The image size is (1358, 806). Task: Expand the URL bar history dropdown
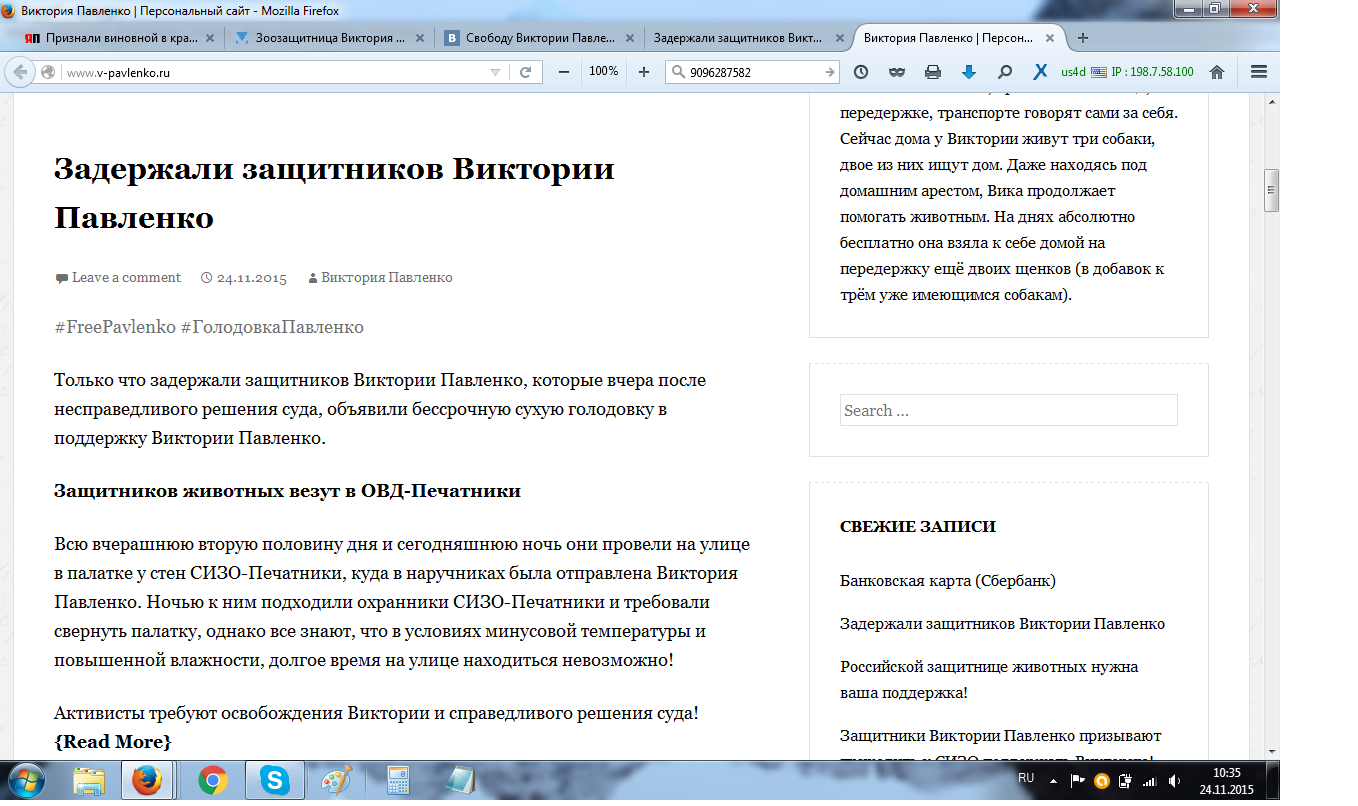point(495,72)
